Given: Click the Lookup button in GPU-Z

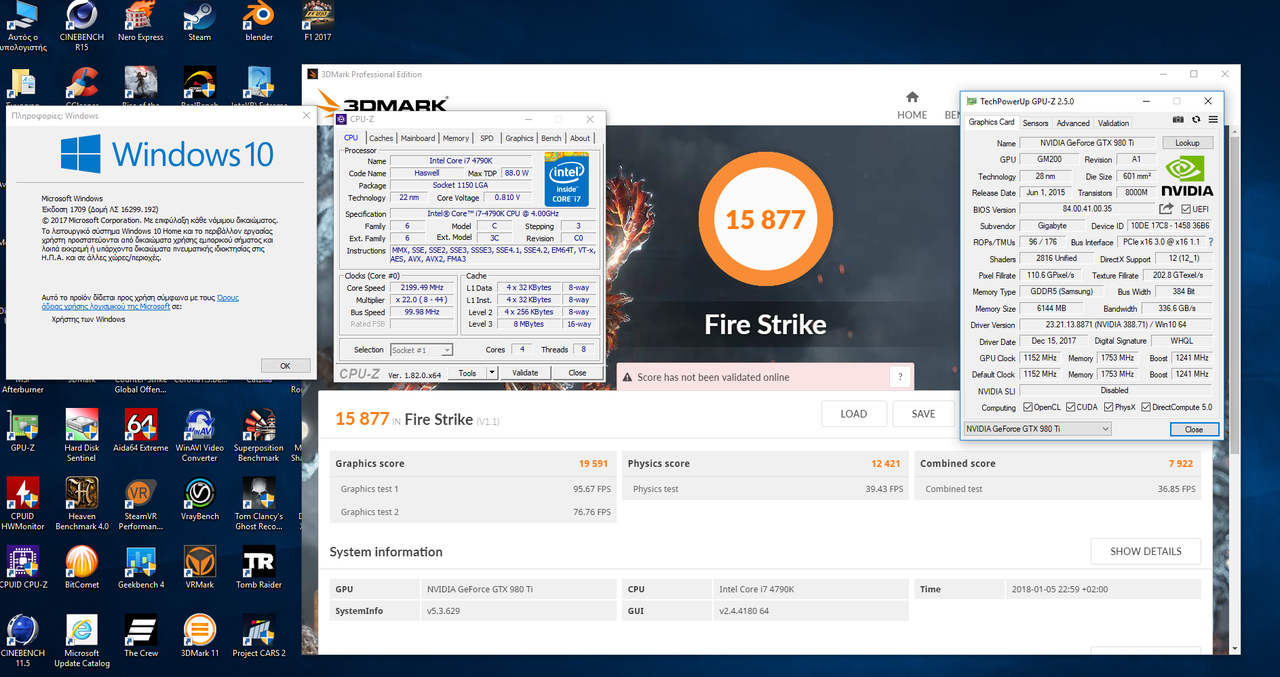Looking at the screenshot, I should click(x=1187, y=143).
